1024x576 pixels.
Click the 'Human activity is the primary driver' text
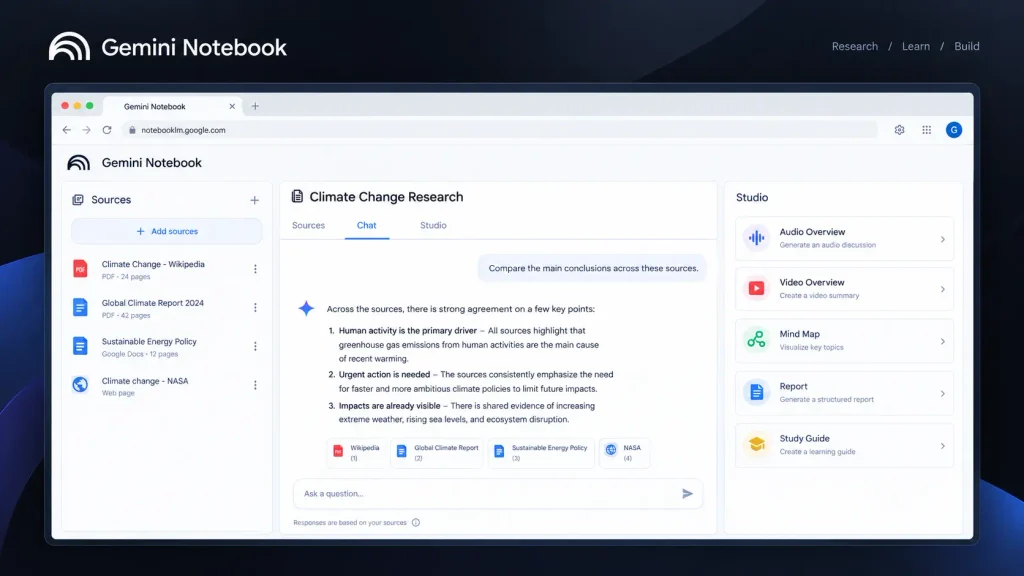click(x=408, y=330)
